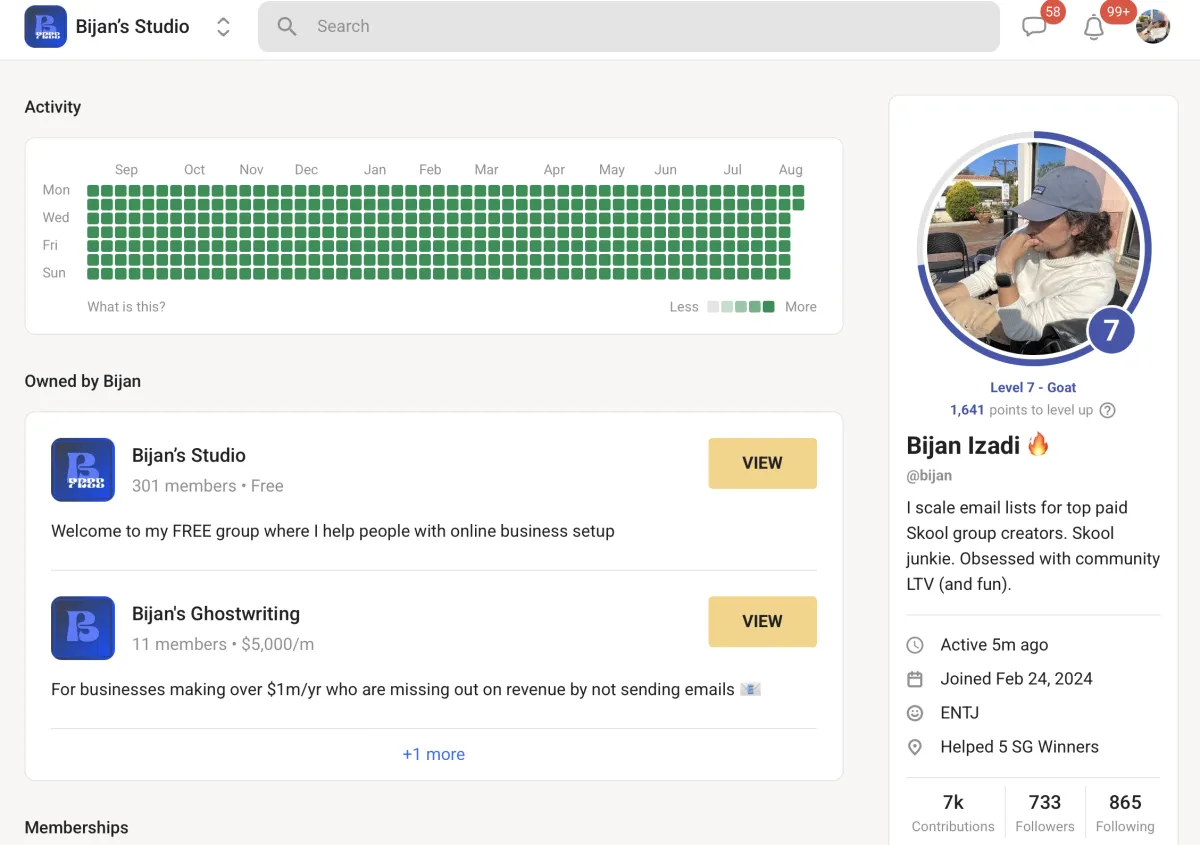Open the user avatar menu in header
This screenshot has width=1200, height=845.
(1153, 26)
